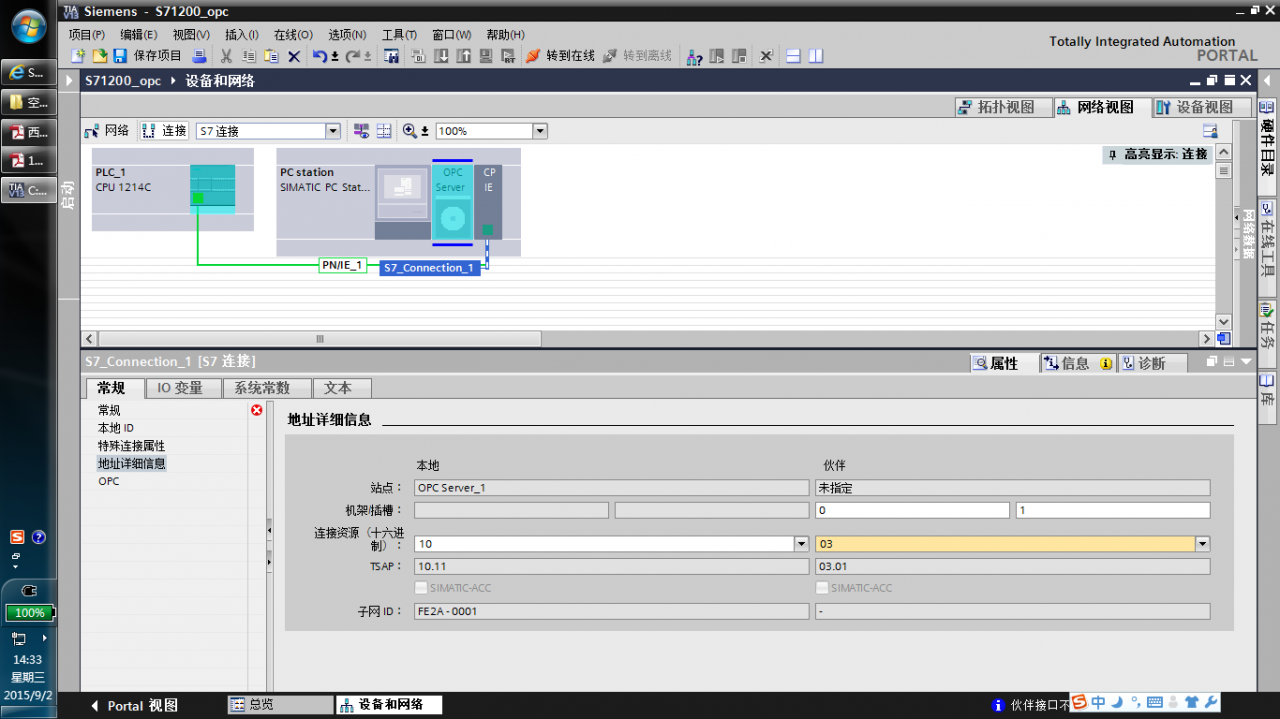Image resolution: width=1280 pixels, height=719 pixels.
Task: Open the 在线(O) menu
Action: click(x=293, y=34)
